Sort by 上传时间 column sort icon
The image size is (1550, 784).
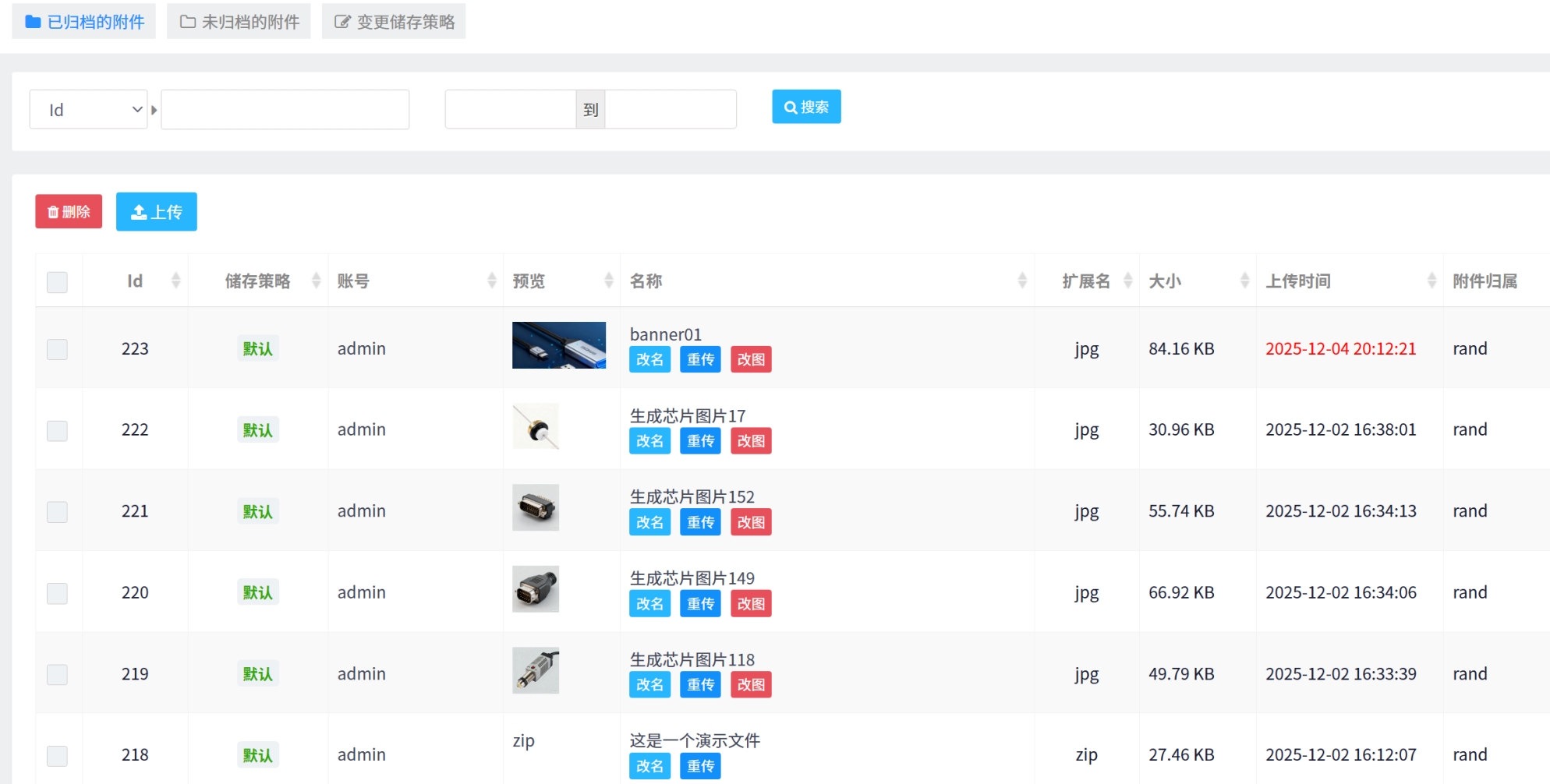coord(1431,281)
